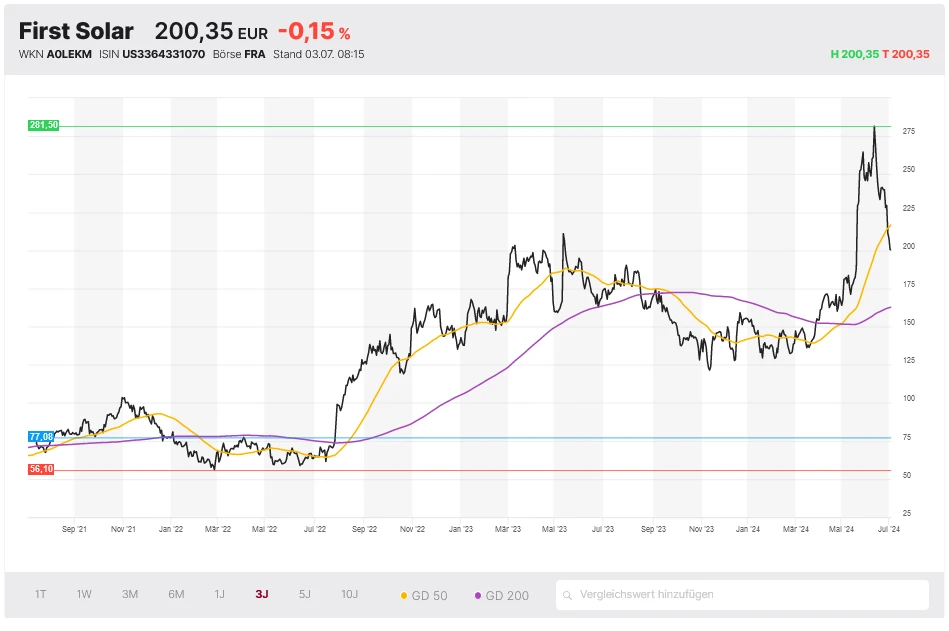This screenshot has height=631, width=949.
Task: Switch to the 1J yearly view
Action: 219,594
